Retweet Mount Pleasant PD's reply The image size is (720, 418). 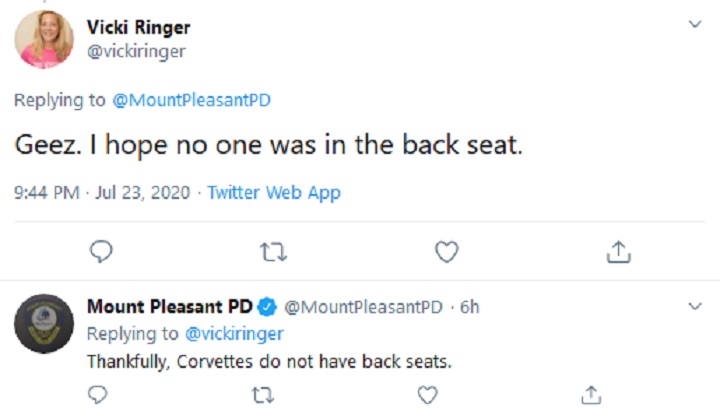click(263, 395)
